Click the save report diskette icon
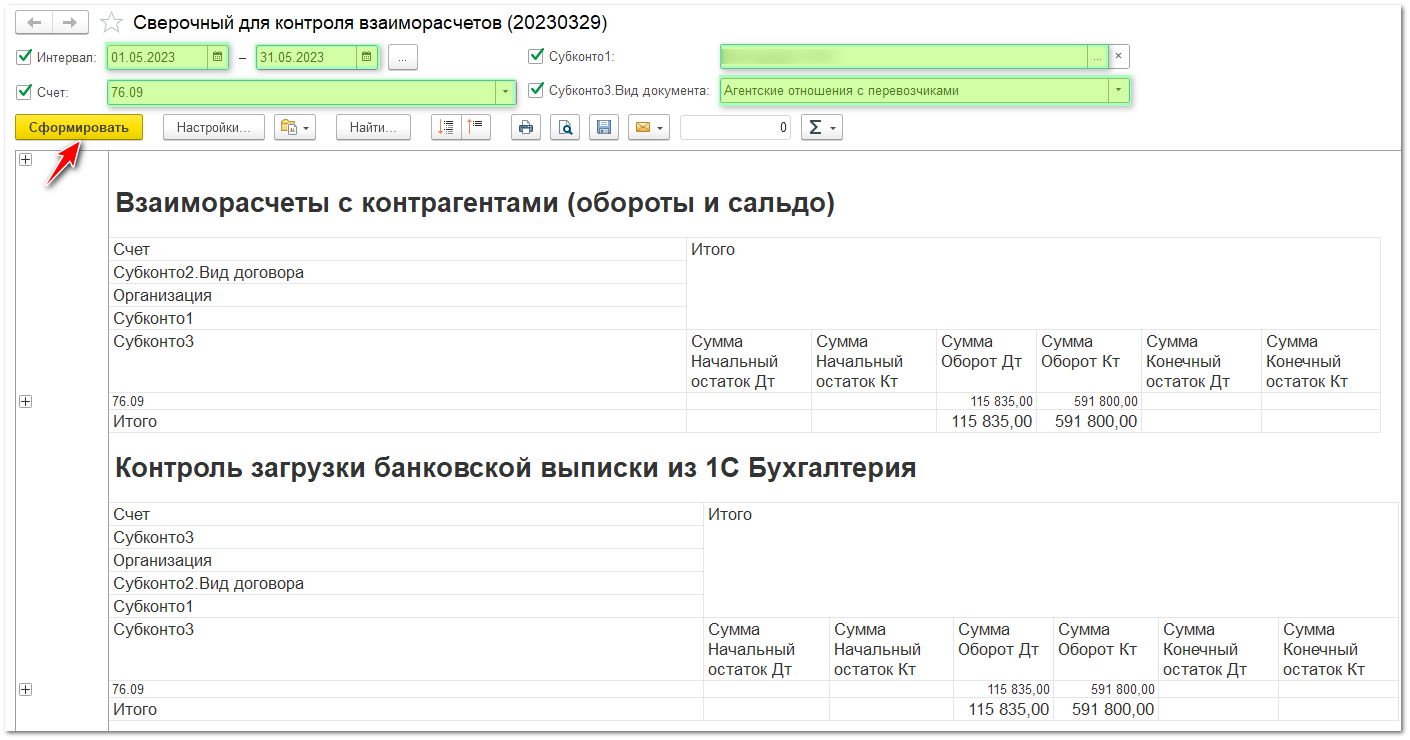1410x740 pixels. click(604, 128)
